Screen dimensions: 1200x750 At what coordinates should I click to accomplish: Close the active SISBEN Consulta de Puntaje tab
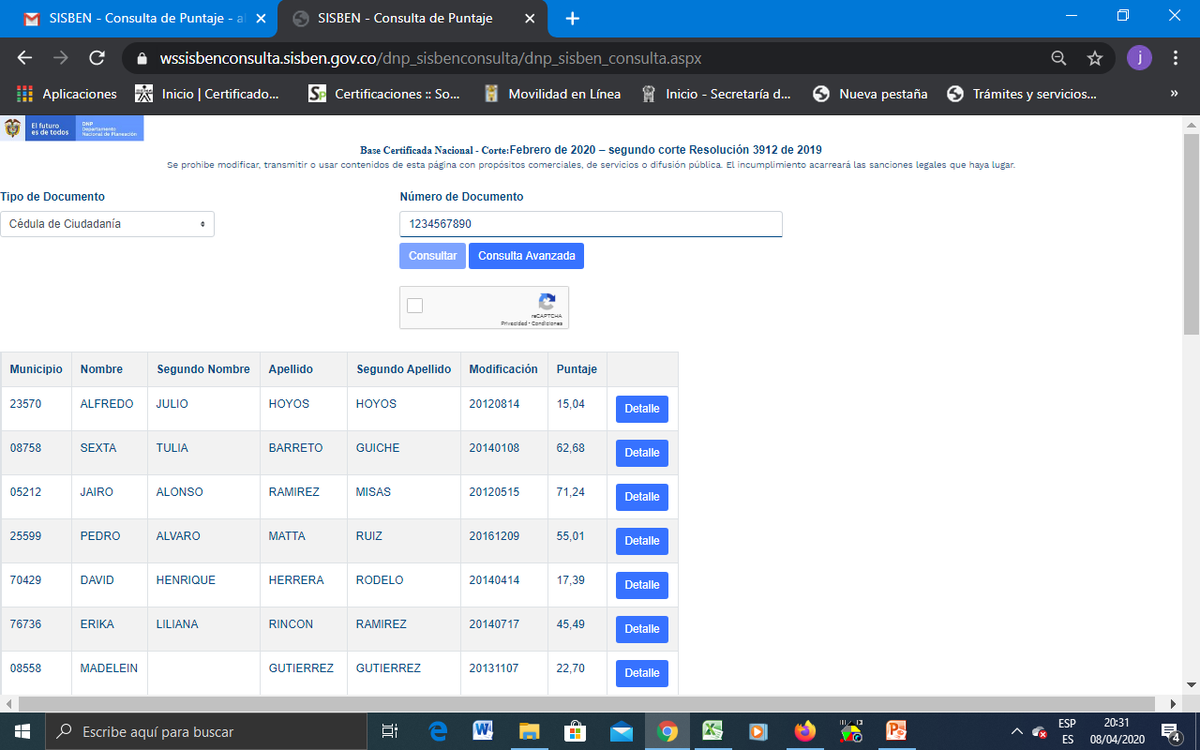(530, 18)
